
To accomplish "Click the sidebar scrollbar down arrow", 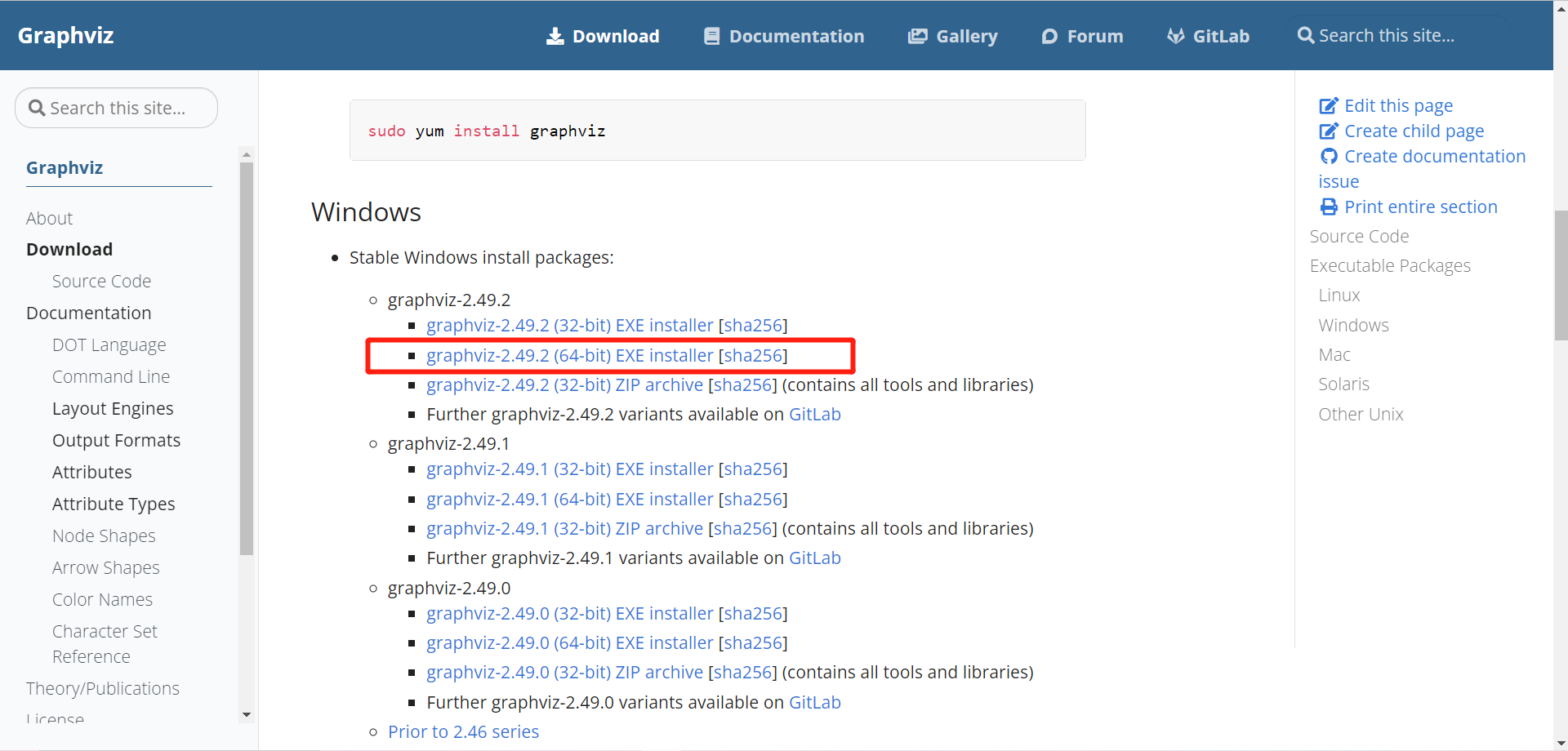I will coord(247,715).
